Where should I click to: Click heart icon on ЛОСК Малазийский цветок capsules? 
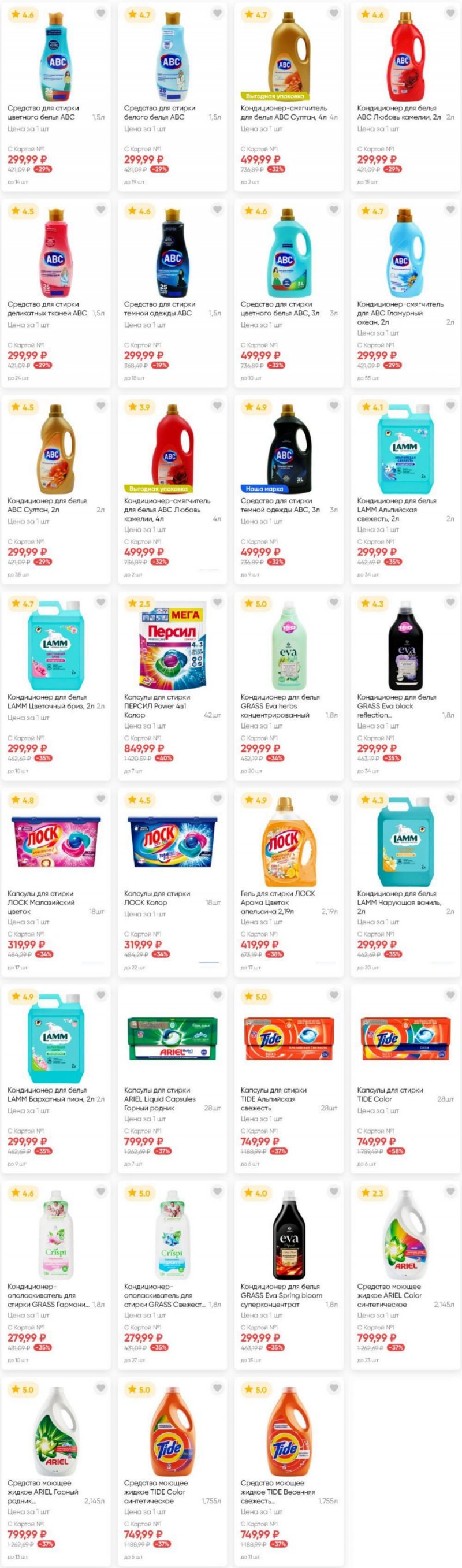tap(101, 798)
